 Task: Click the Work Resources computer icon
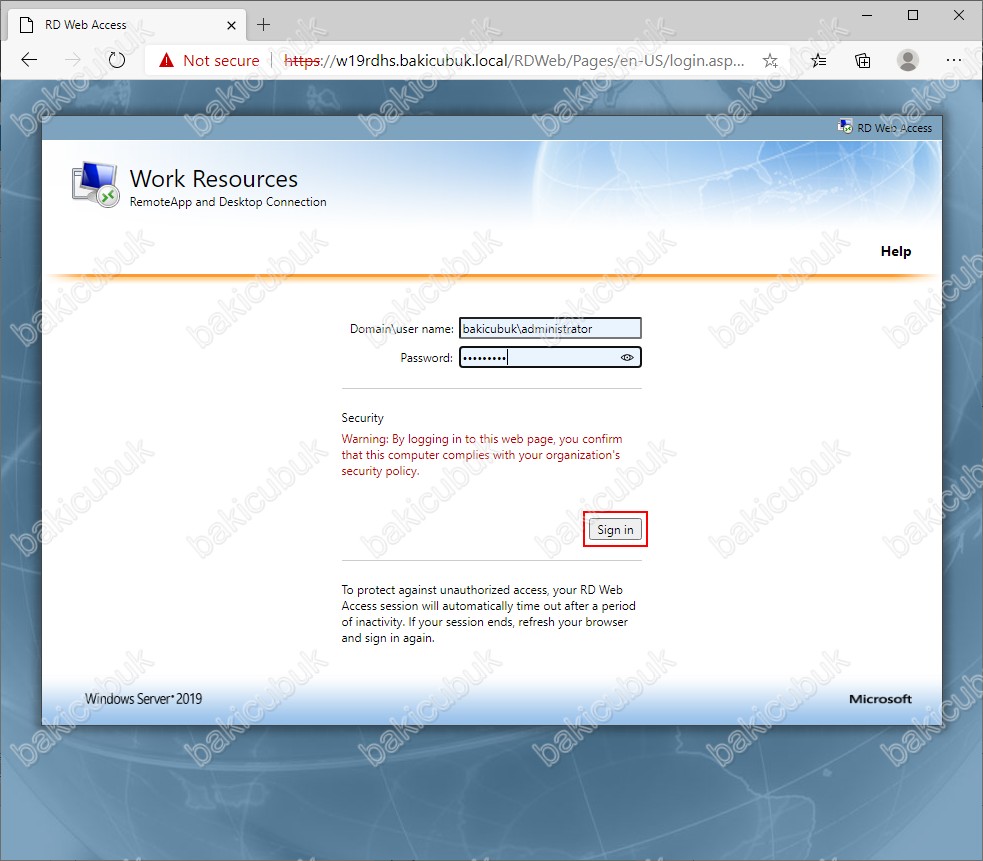click(x=94, y=185)
